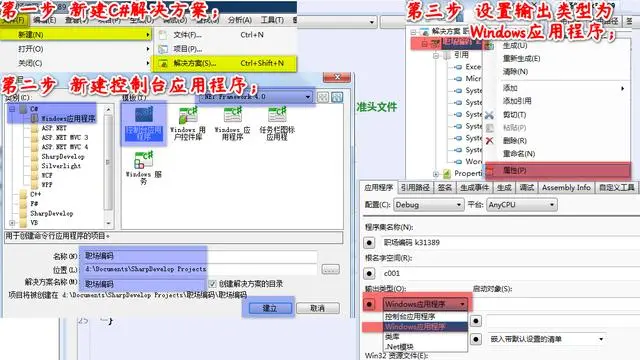
Task: Choose 重新生成(E) in the context menu
Action: click(x=521, y=58)
